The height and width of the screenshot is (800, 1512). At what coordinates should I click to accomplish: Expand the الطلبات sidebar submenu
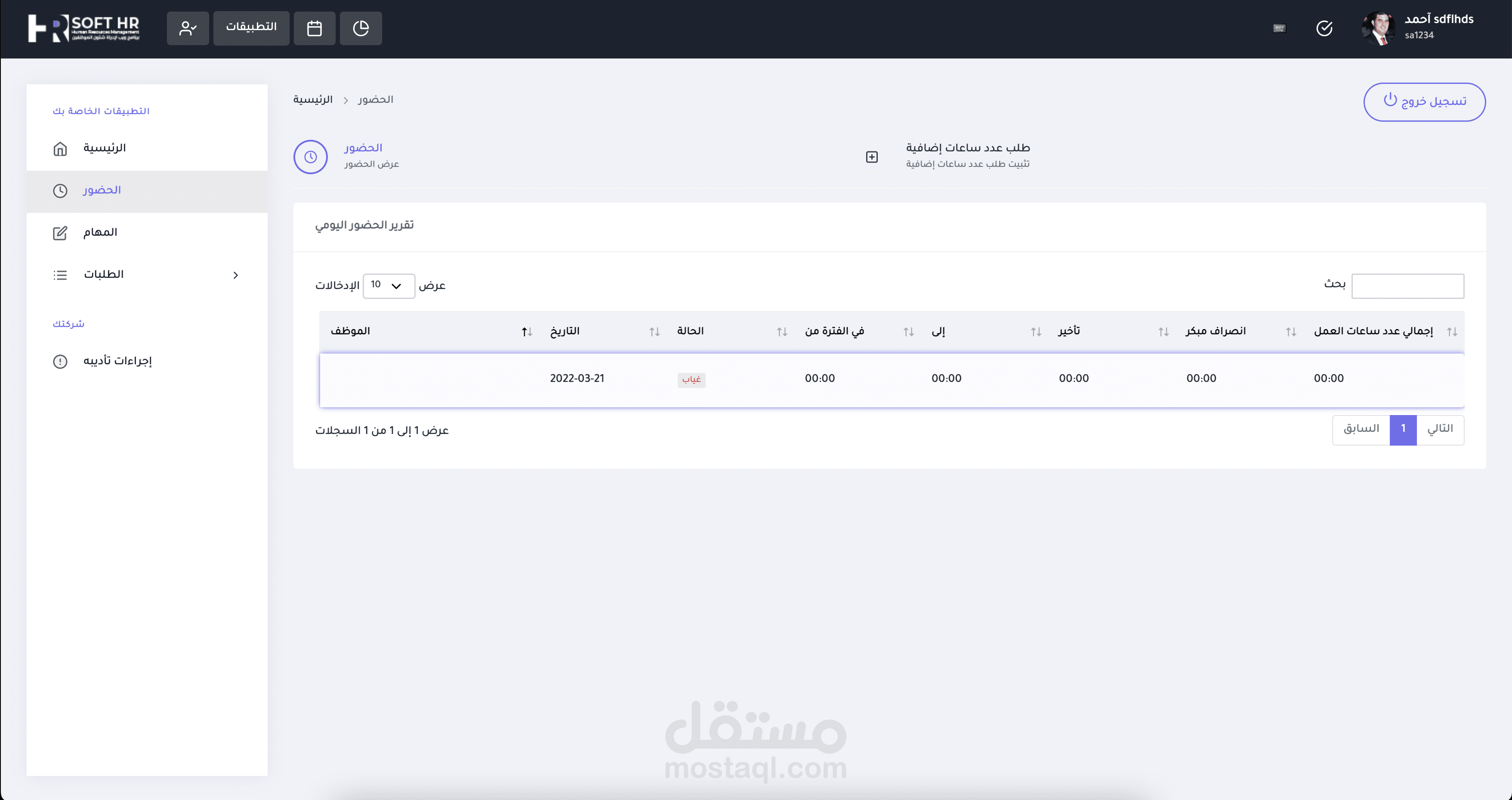click(x=235, y=275)
